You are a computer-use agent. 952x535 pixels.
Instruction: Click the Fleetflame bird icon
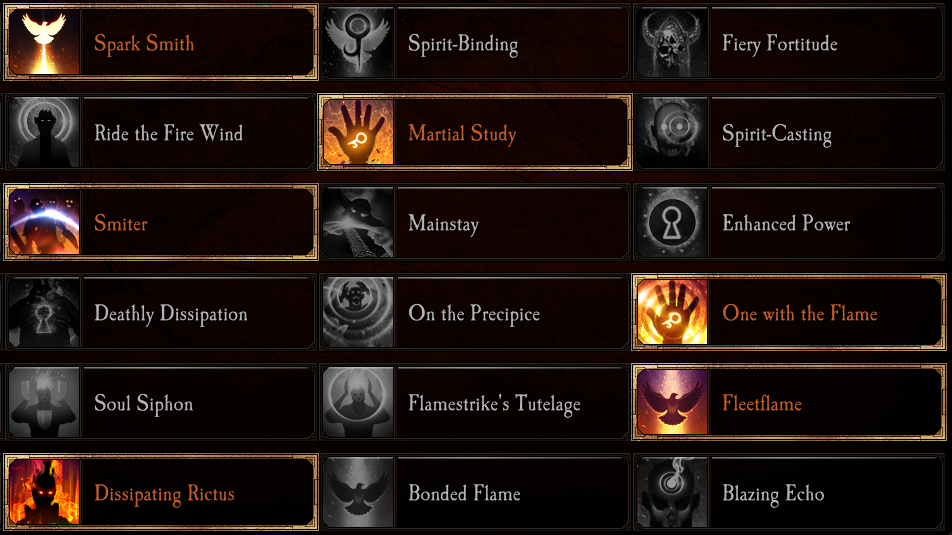(672, 403)
